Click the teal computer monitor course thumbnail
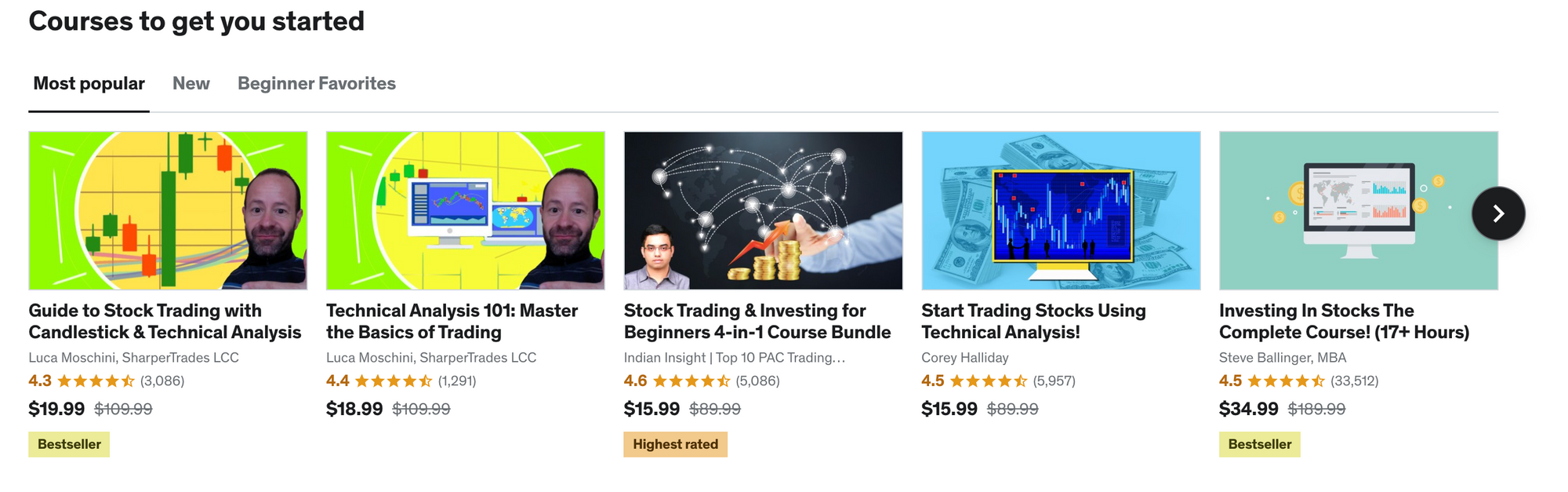This screenshot has width=1568, height=492. (1358, 210)
